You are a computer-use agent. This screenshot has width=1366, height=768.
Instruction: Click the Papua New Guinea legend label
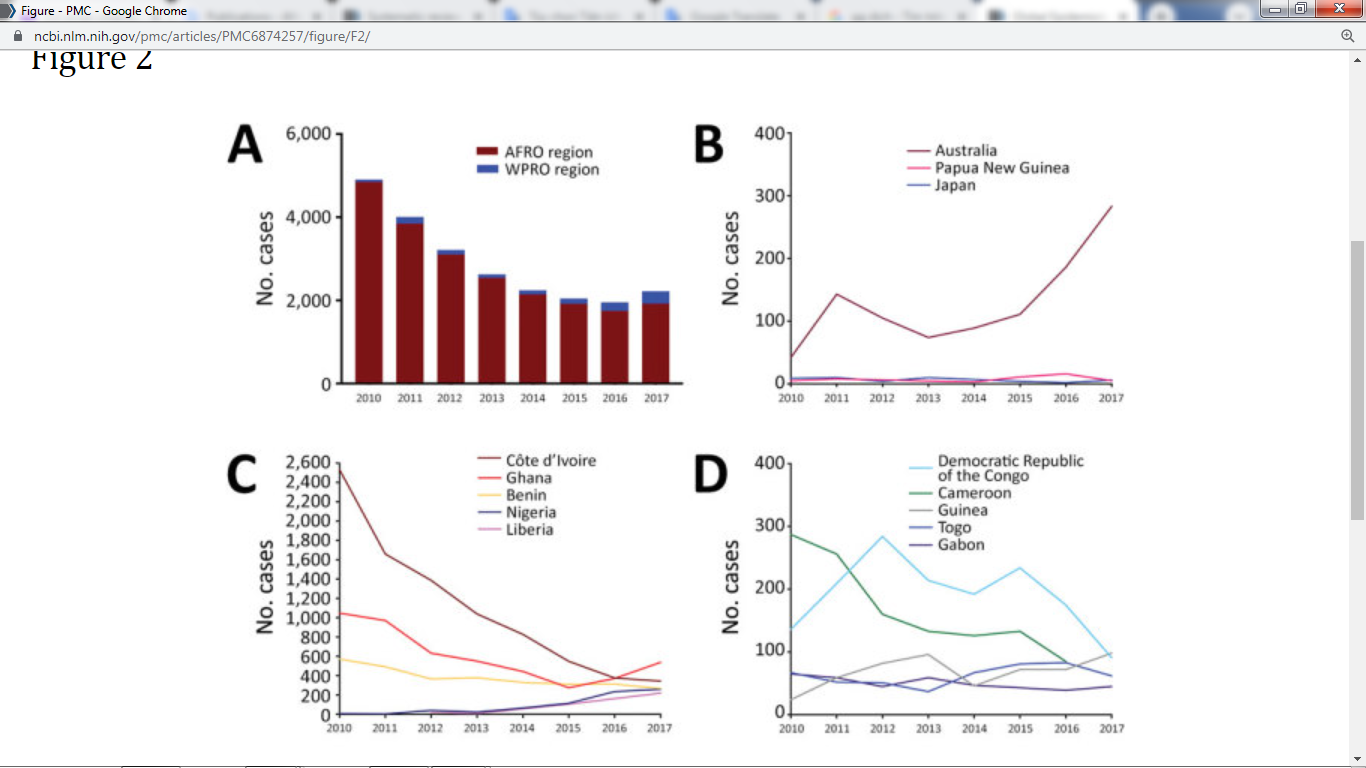pyautogui.click(x=1001, y=168)
